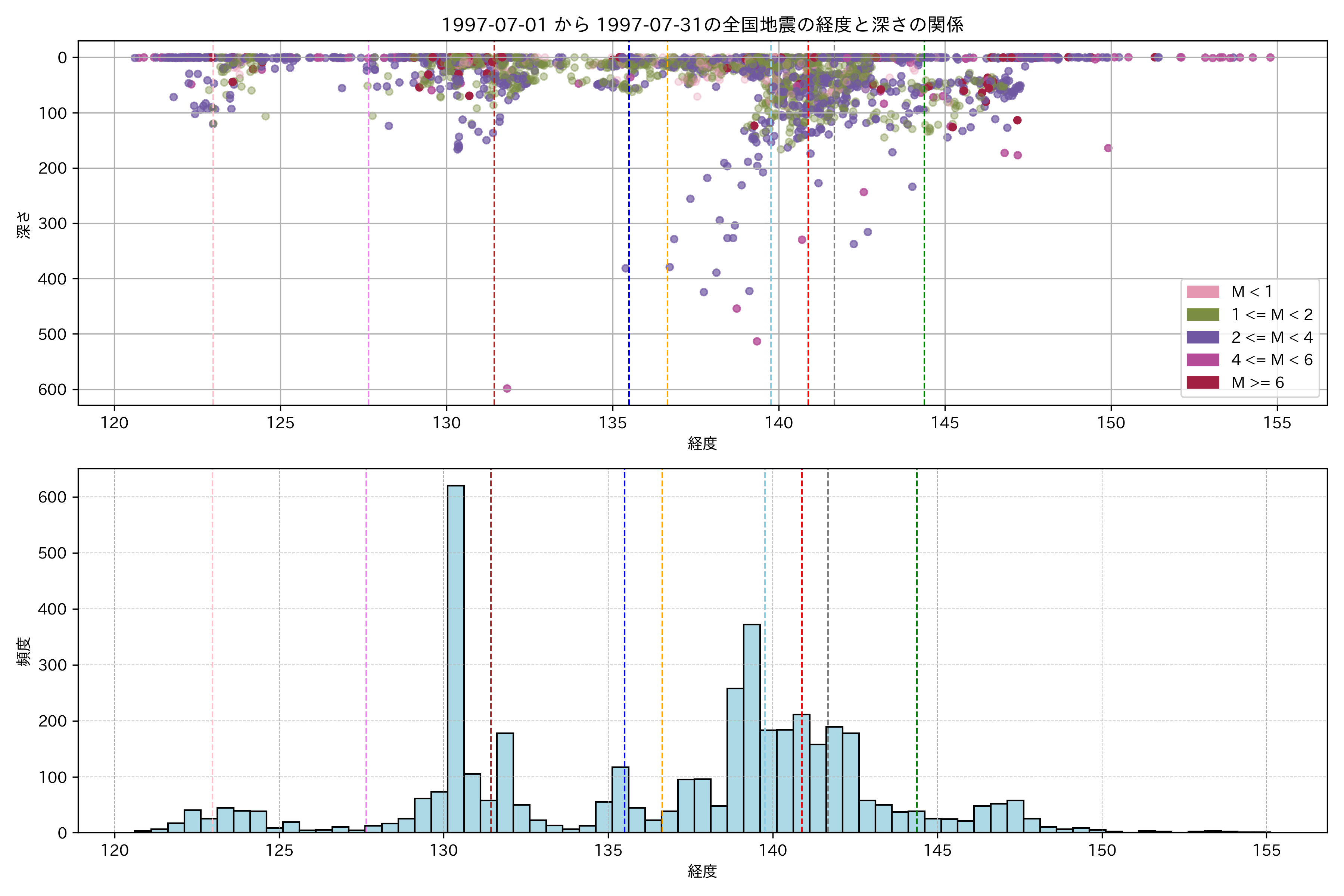
Task: Click the deepest scatter point near depth 600
Action: pos(507,389)
